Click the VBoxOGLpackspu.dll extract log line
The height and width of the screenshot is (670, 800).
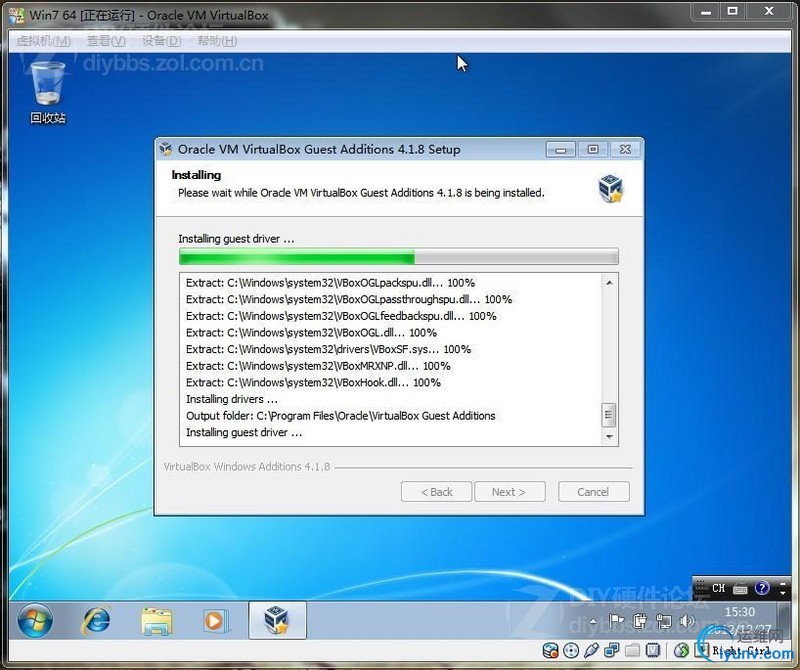click(x=330, y=283)
